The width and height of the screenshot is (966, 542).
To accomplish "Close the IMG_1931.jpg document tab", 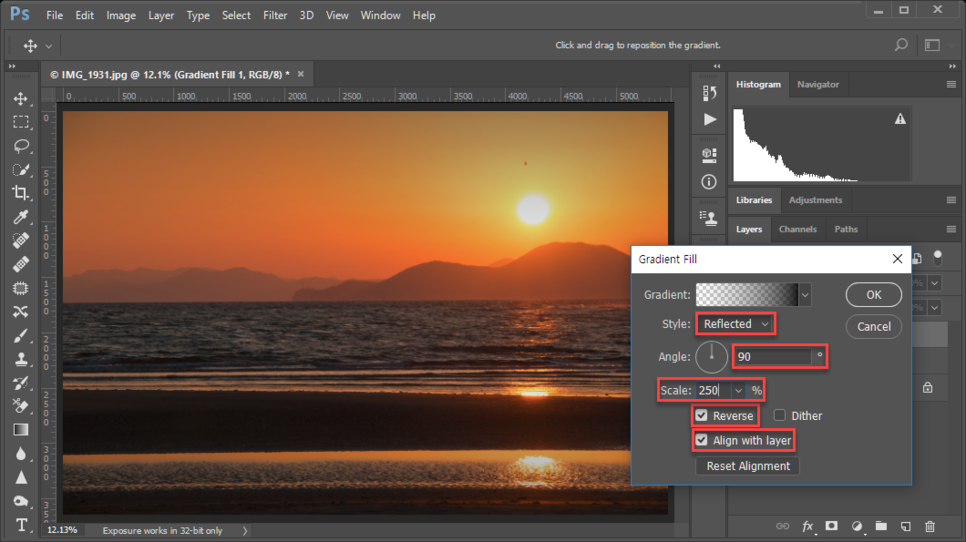I will [301, 74].
